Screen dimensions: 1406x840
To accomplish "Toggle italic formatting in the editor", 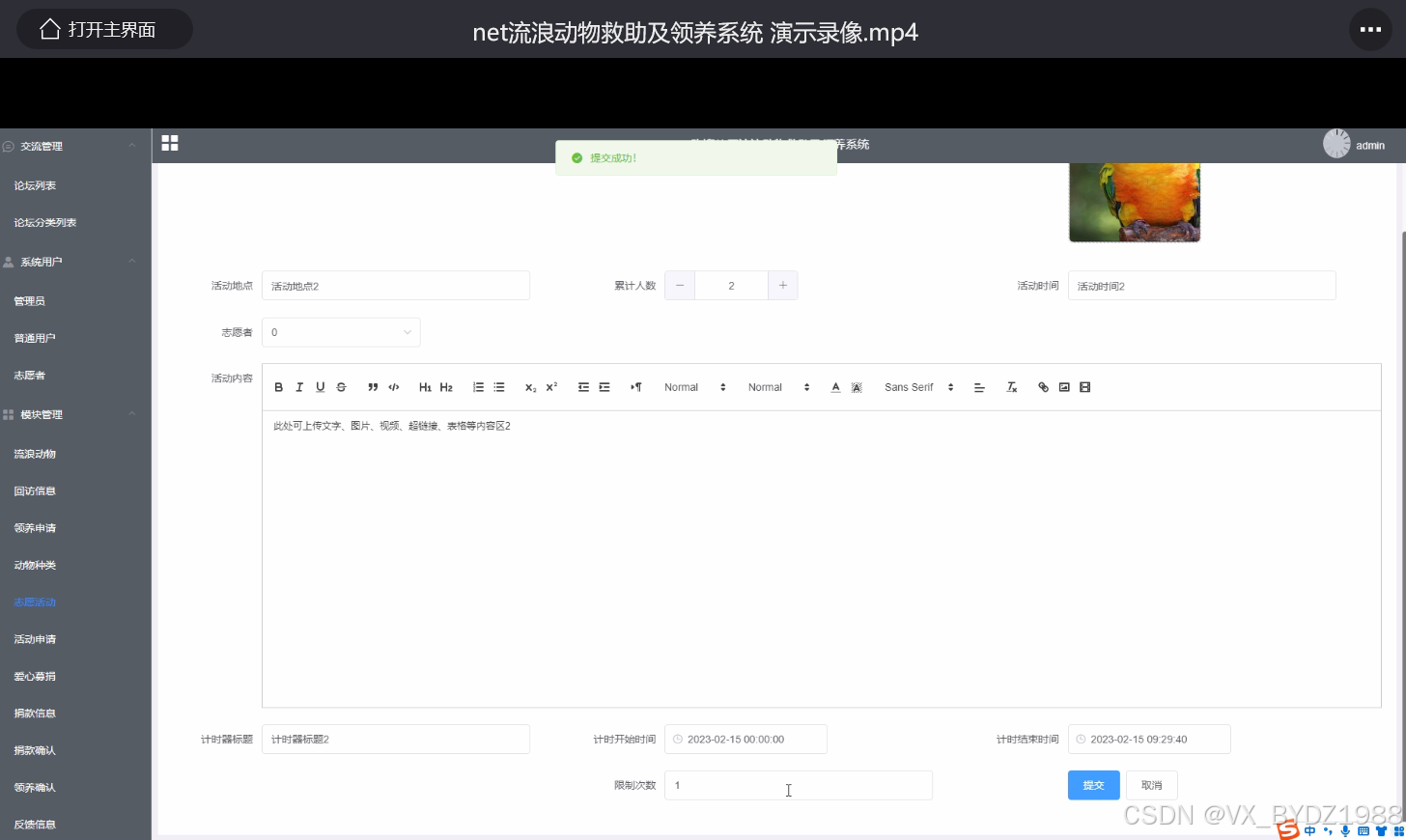I will tap(299, 387).
